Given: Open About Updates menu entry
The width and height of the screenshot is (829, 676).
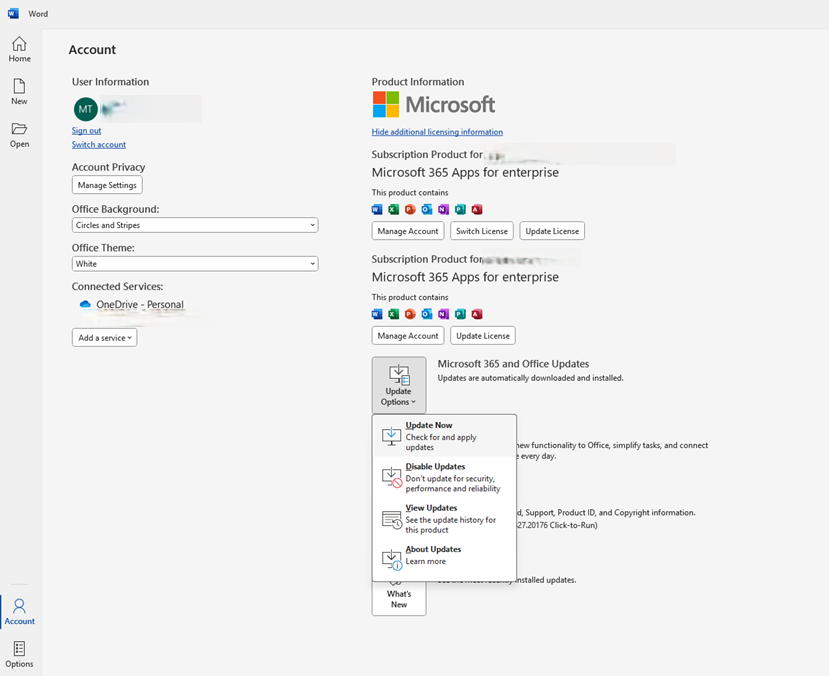Looking at the screenshot, I should pos(444,558).
